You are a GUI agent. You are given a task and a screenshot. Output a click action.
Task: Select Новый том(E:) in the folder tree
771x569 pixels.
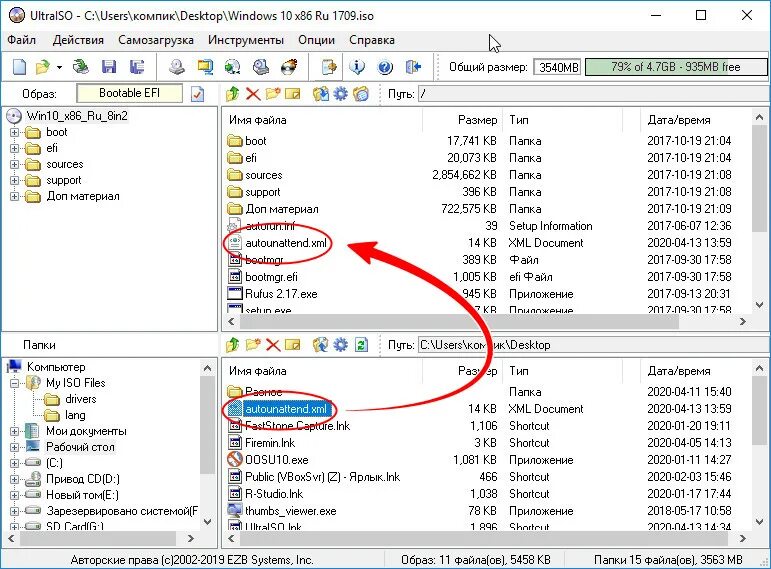pos(82,495)
